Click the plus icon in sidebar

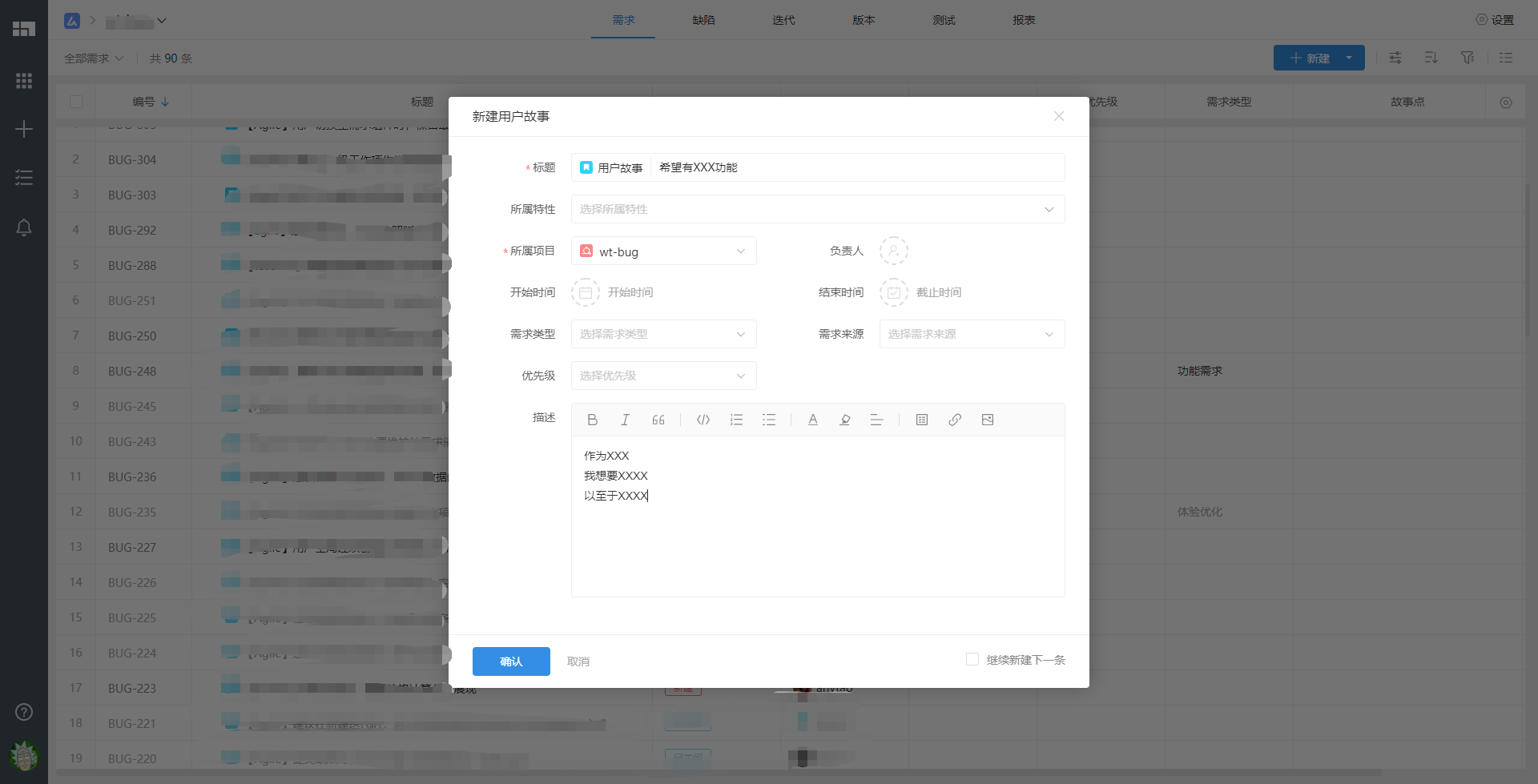point(24,129)
